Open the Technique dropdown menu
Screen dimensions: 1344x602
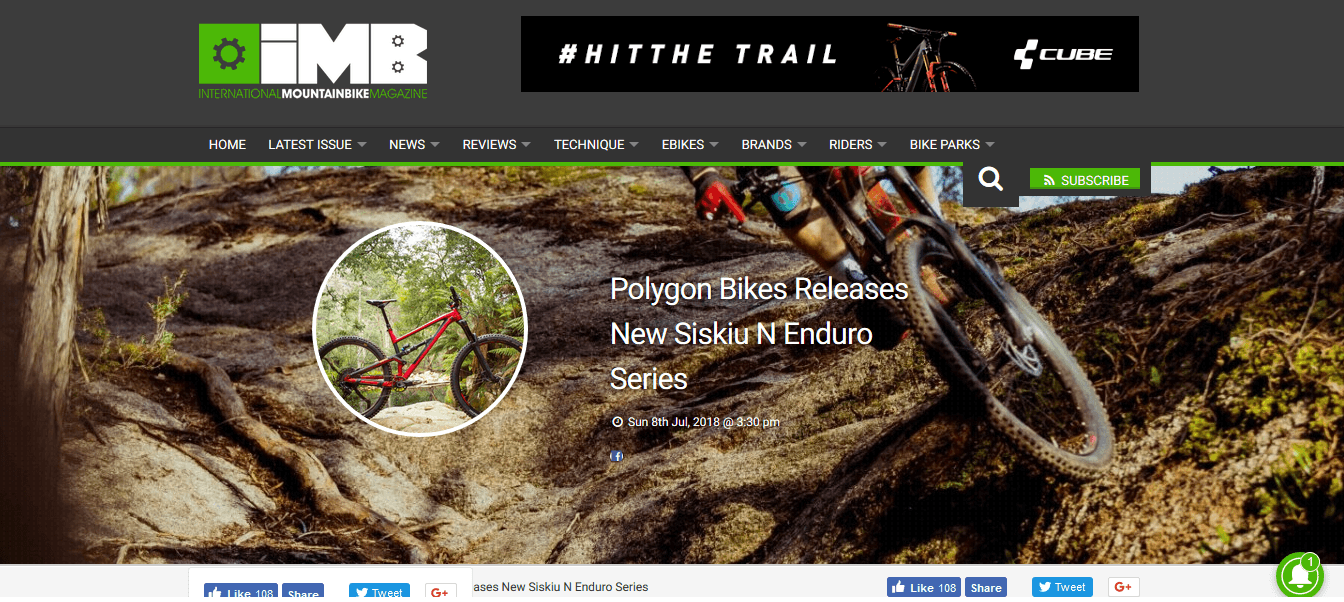(596, 145)
